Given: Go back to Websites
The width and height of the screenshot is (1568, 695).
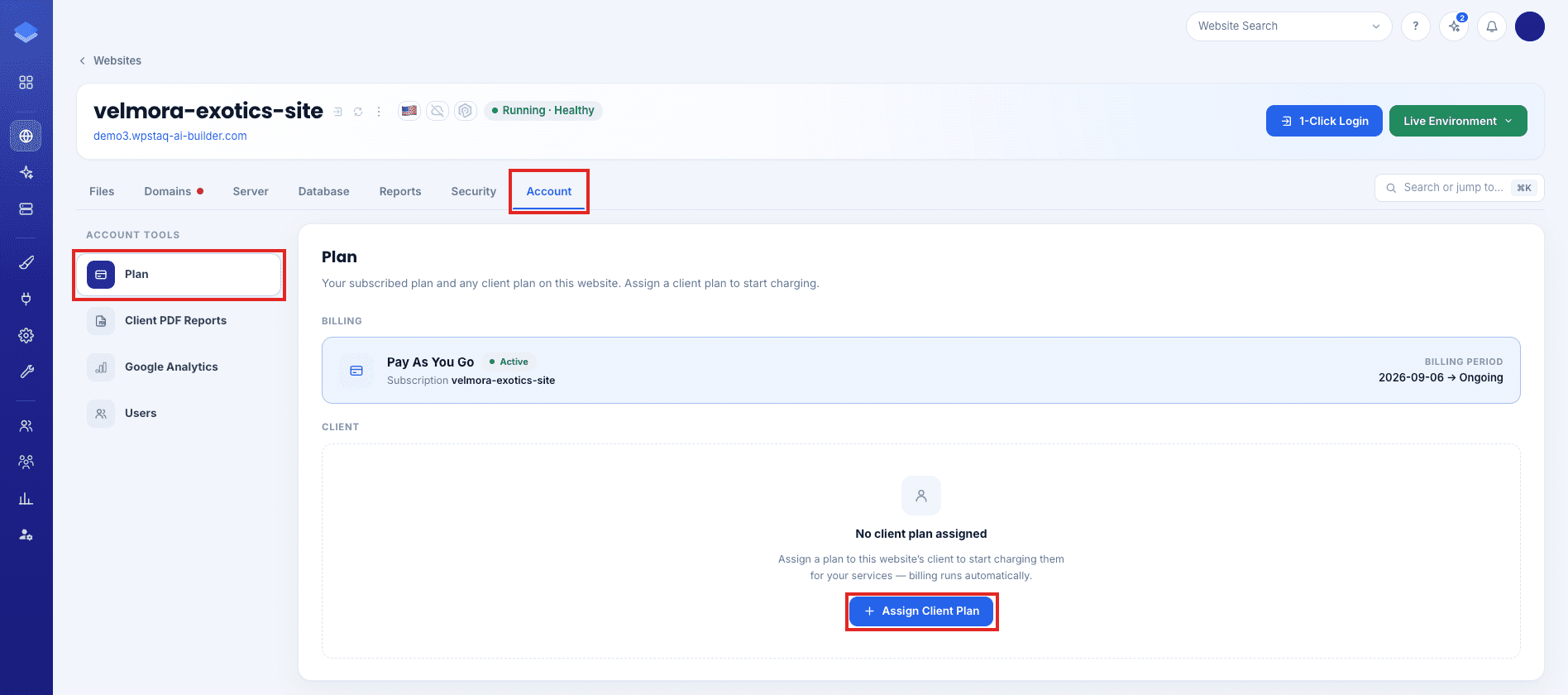Looking at the screenshot, I should click(x=110, y=60).
